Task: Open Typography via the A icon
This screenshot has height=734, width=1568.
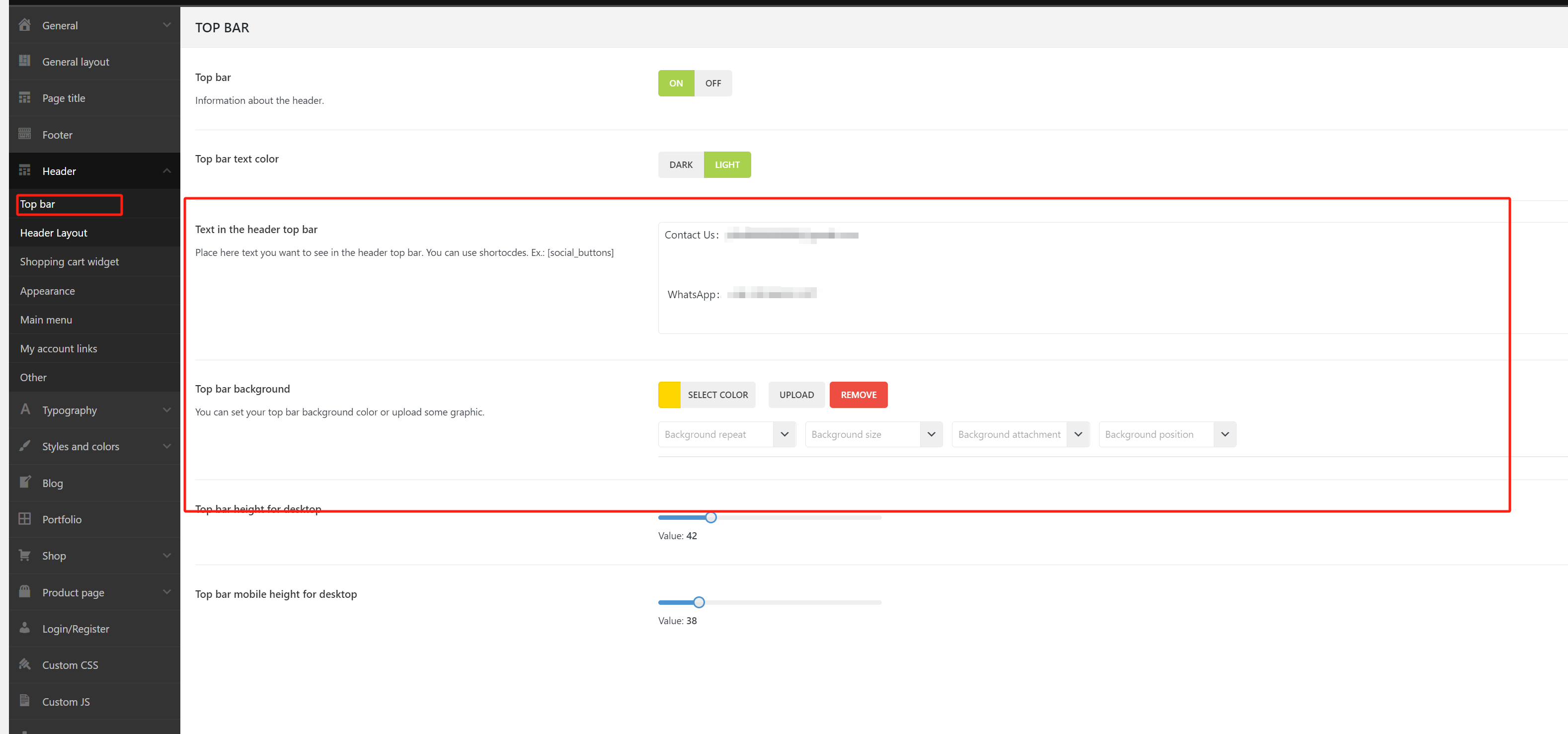Action: point(25,409)
